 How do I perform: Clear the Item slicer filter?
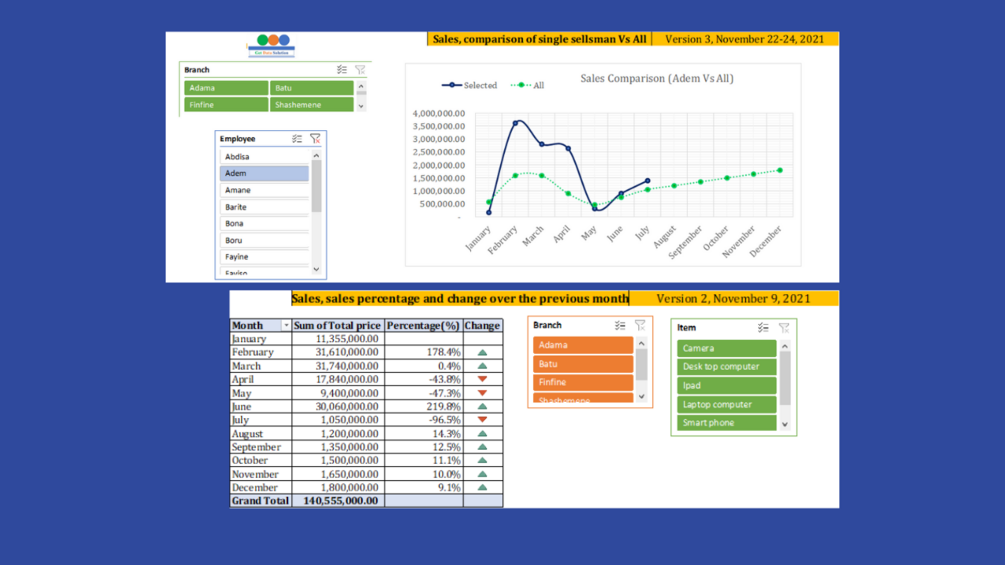click(784, 327)
